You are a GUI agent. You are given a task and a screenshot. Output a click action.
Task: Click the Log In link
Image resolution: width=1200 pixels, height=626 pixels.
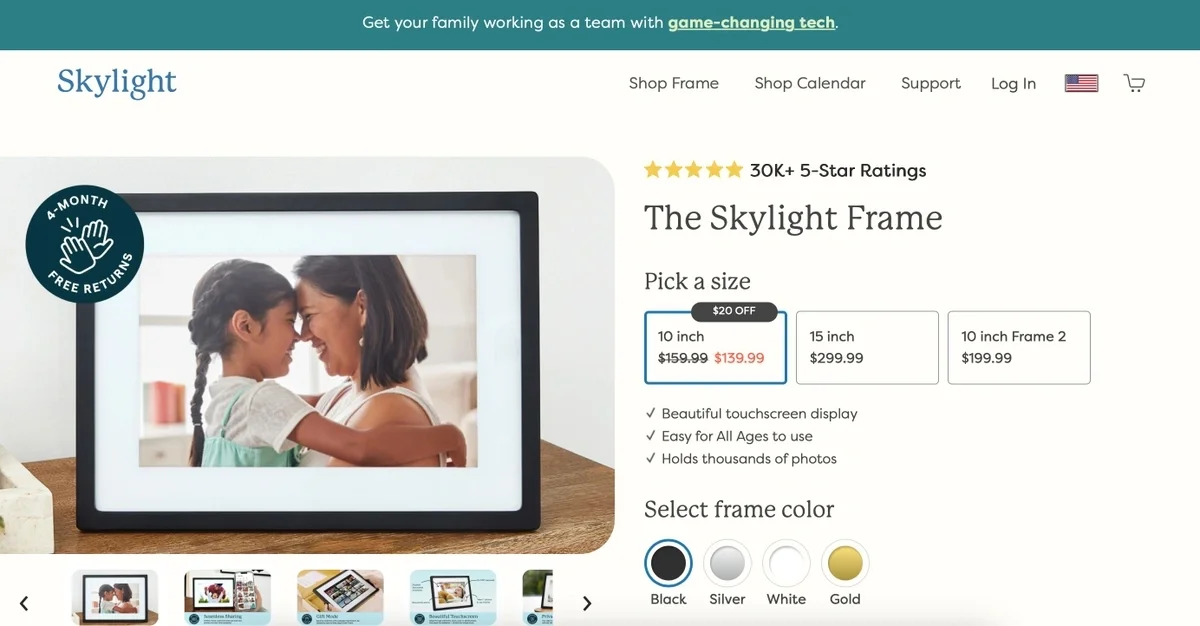(x=1013, y=83)
